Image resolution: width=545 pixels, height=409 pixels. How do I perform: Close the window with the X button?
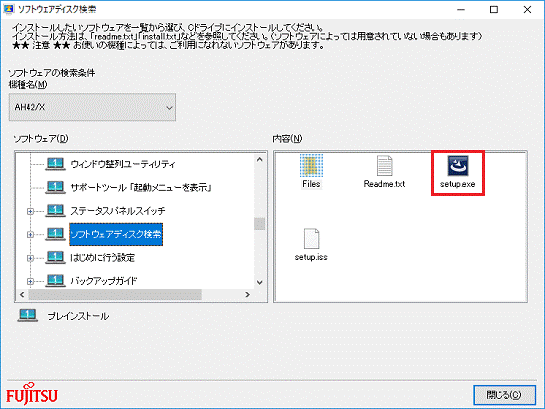coord(527,10)
